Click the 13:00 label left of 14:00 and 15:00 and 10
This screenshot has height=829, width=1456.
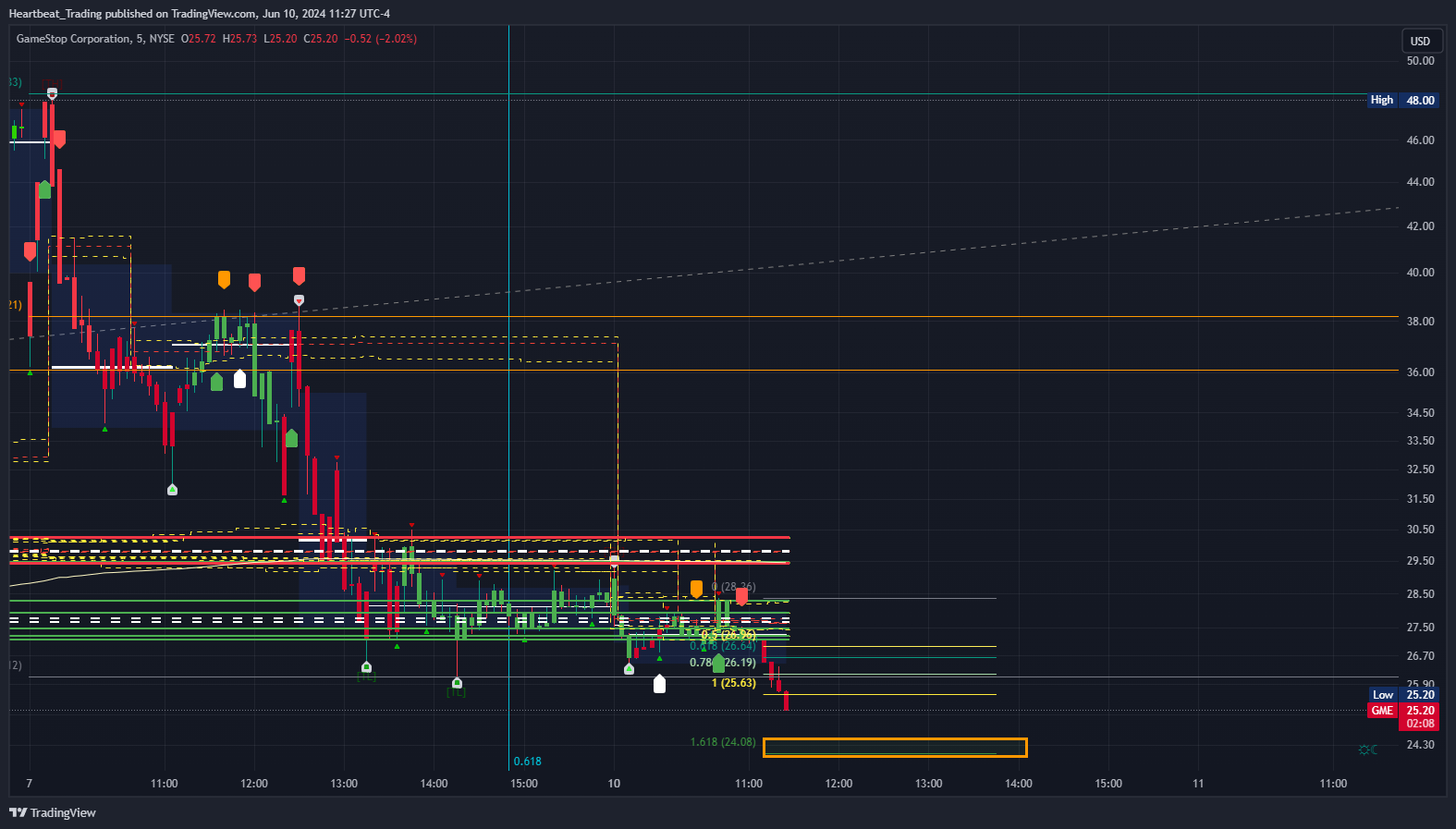[344, 784]
